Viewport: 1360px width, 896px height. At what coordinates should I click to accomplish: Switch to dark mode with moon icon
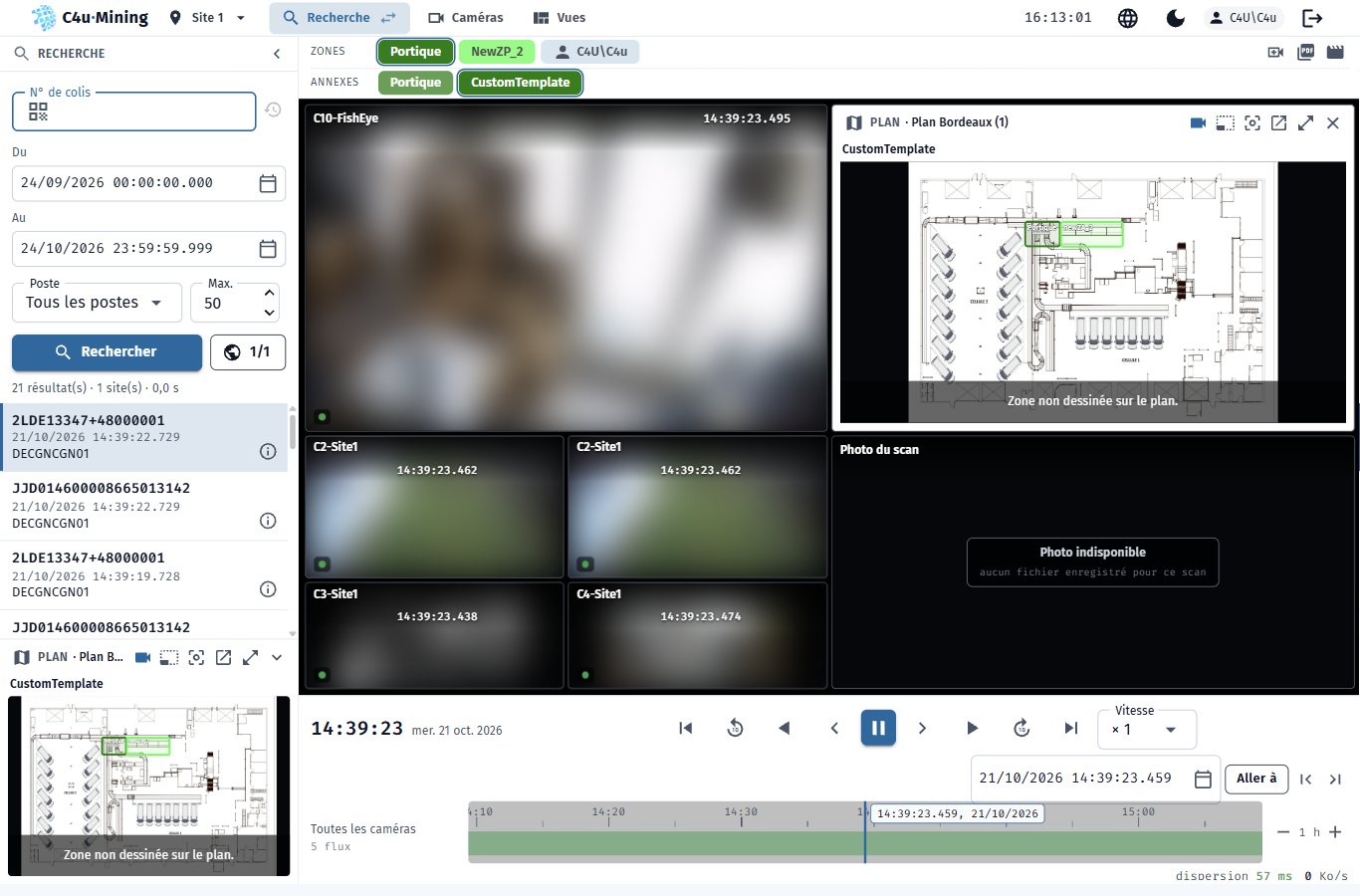1176,18
